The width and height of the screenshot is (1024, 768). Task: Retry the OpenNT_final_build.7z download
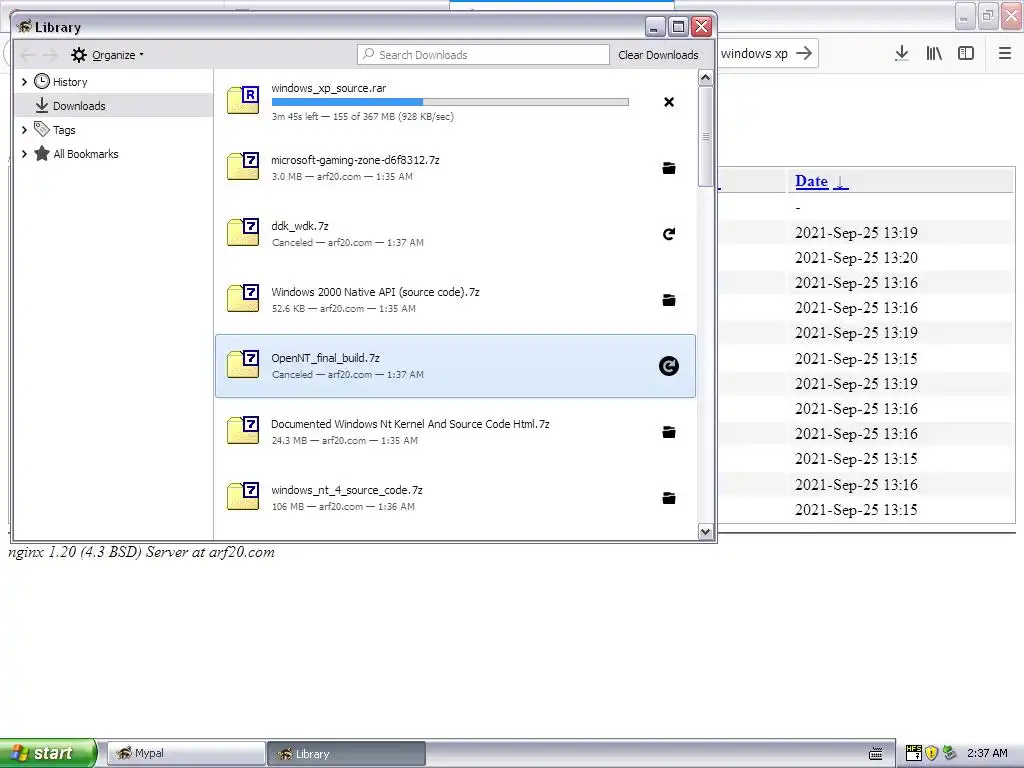tap(669, 366)
